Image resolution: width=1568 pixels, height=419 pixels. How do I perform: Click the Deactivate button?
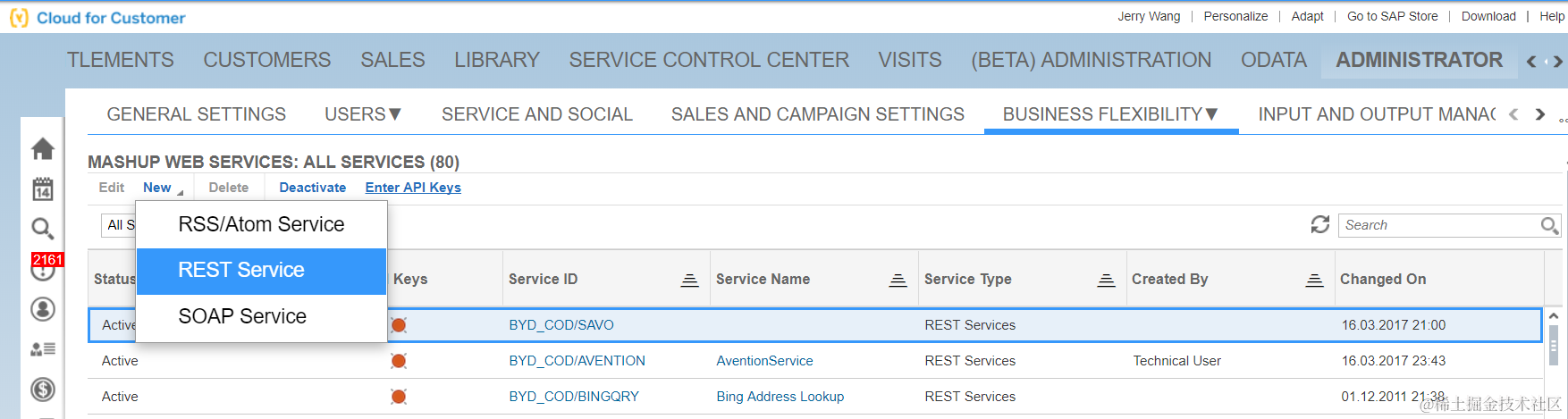coord(313,188)
